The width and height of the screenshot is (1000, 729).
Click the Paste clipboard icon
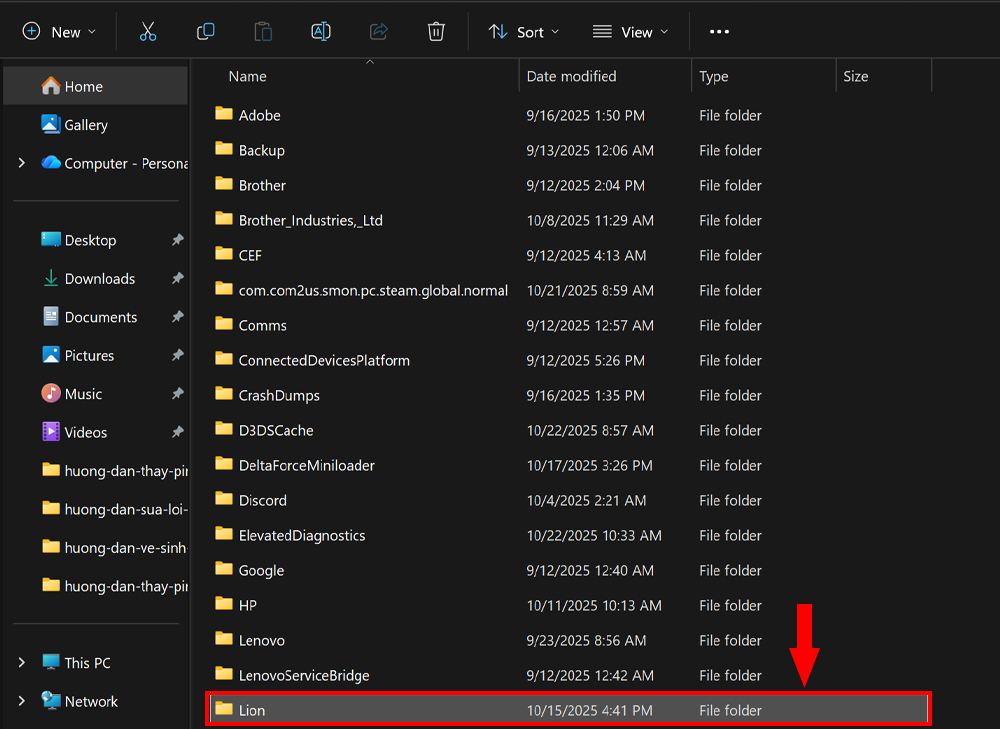pos(263,32)
